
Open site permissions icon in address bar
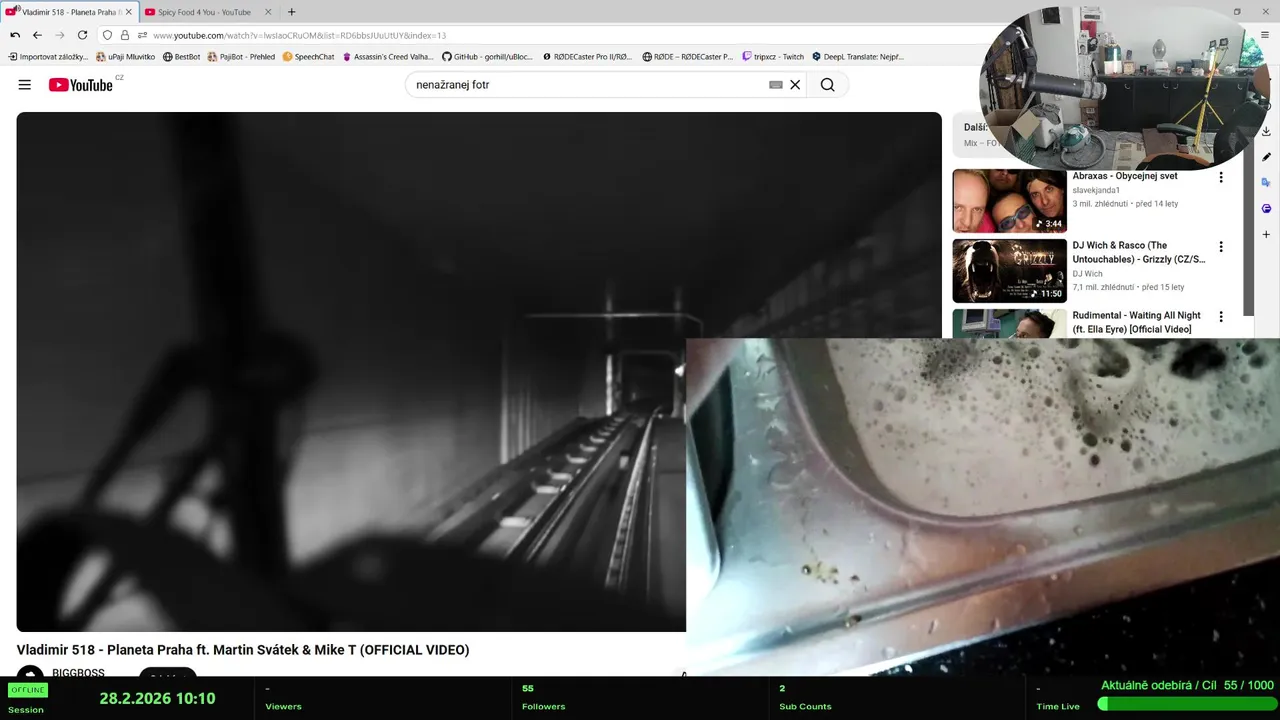click(x=142, y=35)
